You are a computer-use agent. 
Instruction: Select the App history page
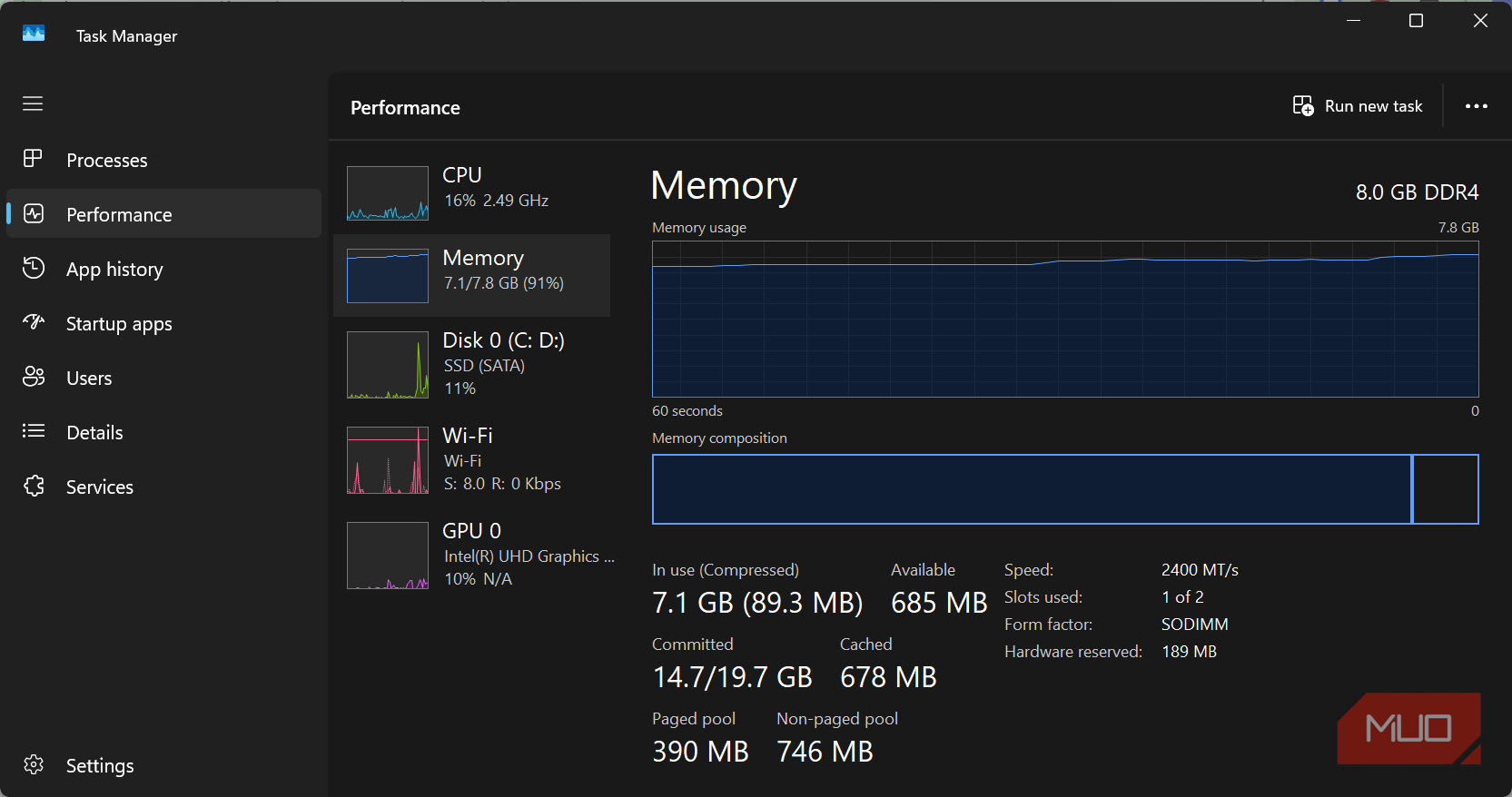[x=163, y=269]
